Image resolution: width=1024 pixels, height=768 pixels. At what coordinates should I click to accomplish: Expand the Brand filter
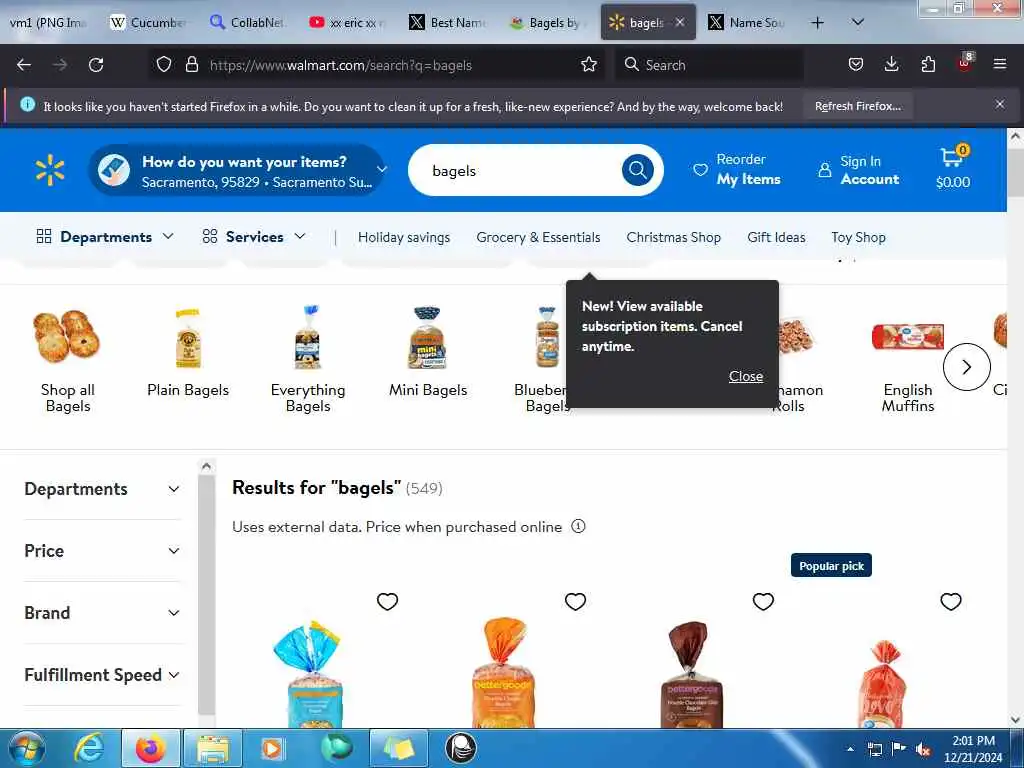point(102,613)
